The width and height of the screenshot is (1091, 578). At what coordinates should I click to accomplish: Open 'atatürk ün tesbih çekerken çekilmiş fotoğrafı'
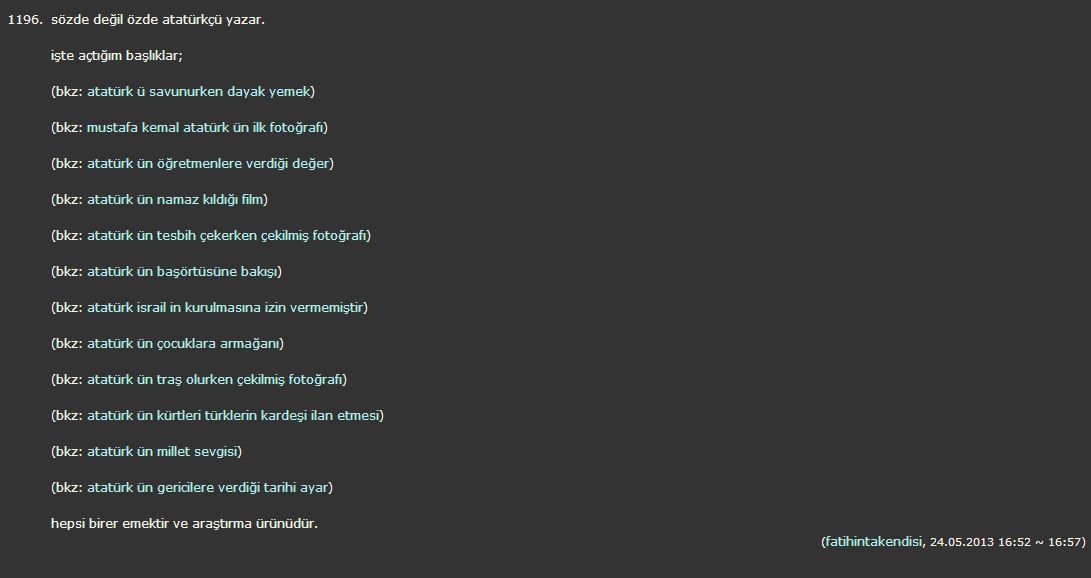coord(228,235)
